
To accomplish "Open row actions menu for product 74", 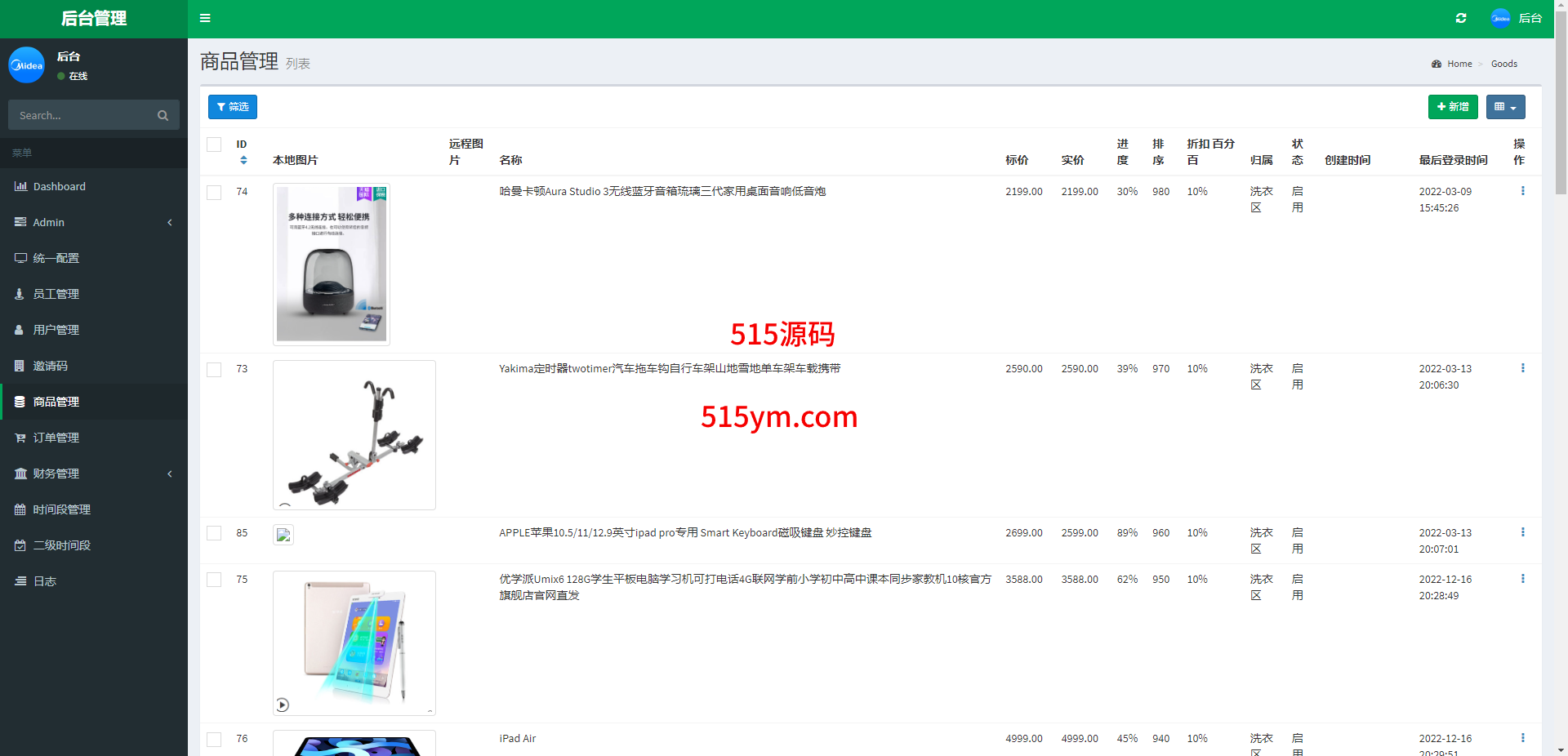I will point(1522,191).
